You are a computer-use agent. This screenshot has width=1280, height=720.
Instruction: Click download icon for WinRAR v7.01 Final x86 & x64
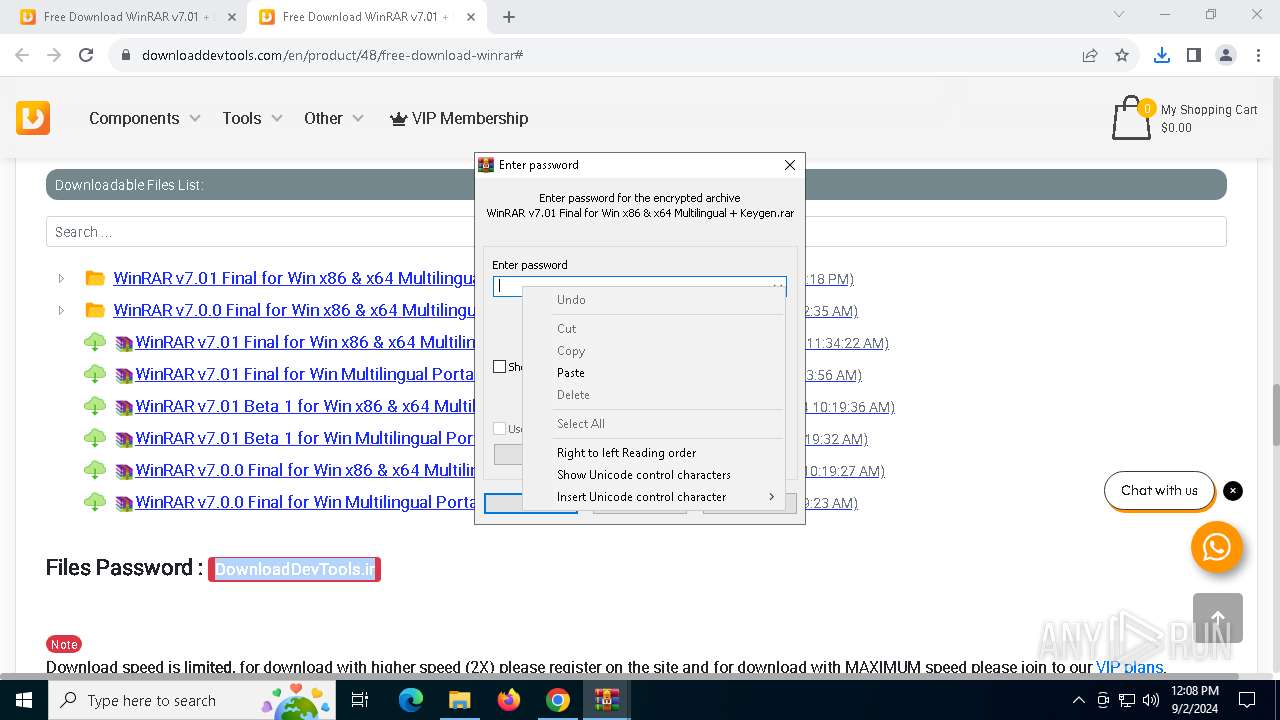tap(95, 343)
